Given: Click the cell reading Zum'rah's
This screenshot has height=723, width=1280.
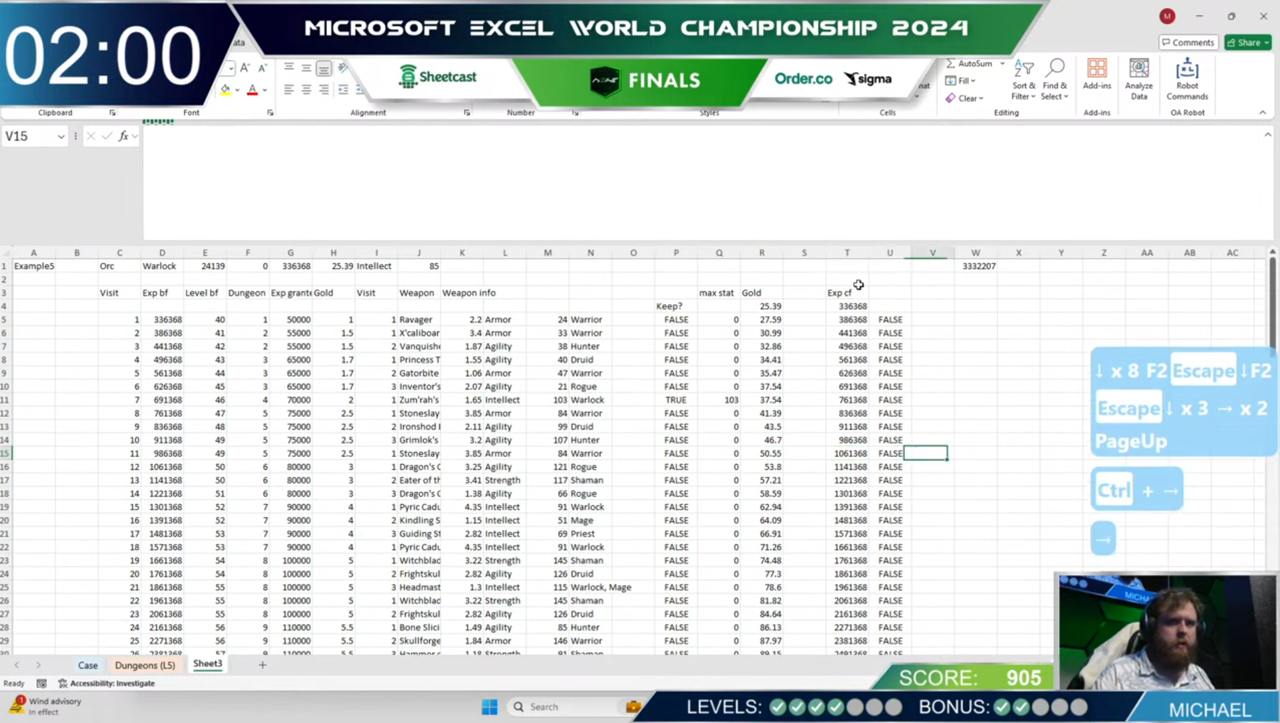Looking at the screenshot, I should click(x=419, y=400).
